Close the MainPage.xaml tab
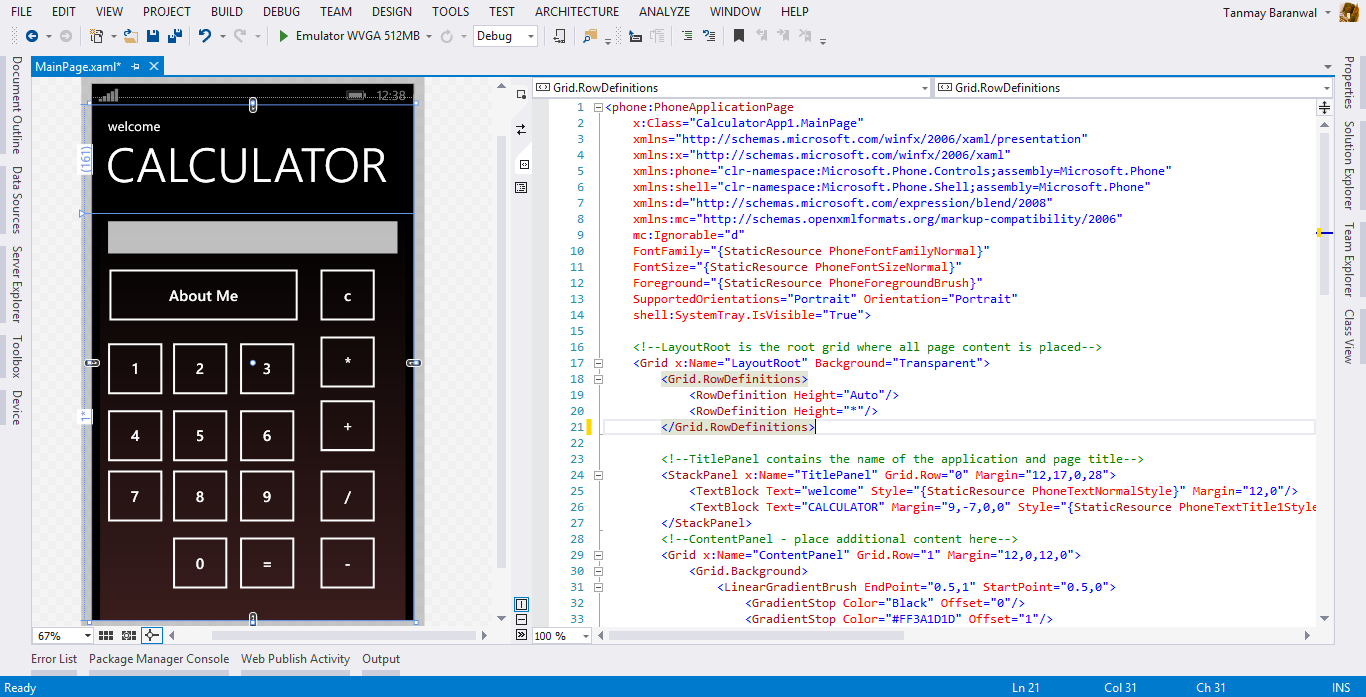1366x697 pixels. pyautogui.click(x=154, y=67)
